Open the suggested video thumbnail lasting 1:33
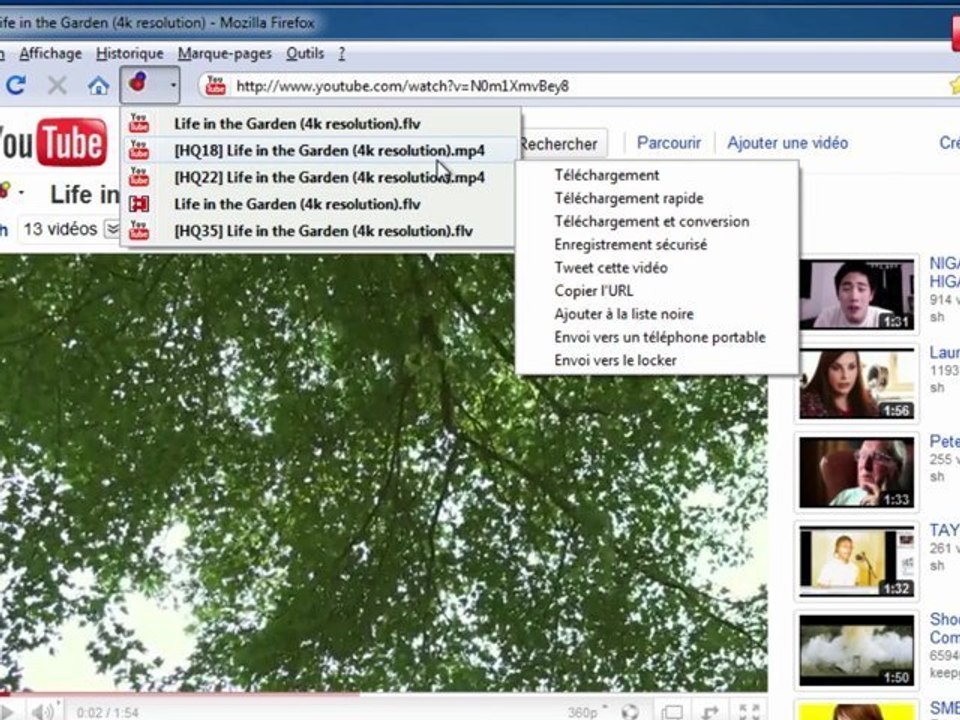960x720 pixels. 857,472
